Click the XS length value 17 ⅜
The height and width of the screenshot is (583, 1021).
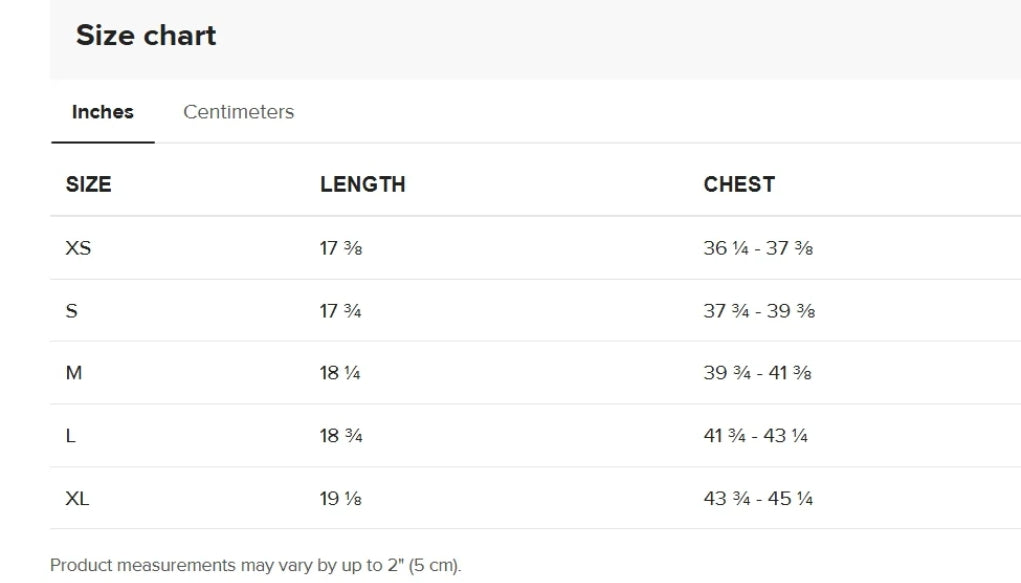(x=341, y=248)
